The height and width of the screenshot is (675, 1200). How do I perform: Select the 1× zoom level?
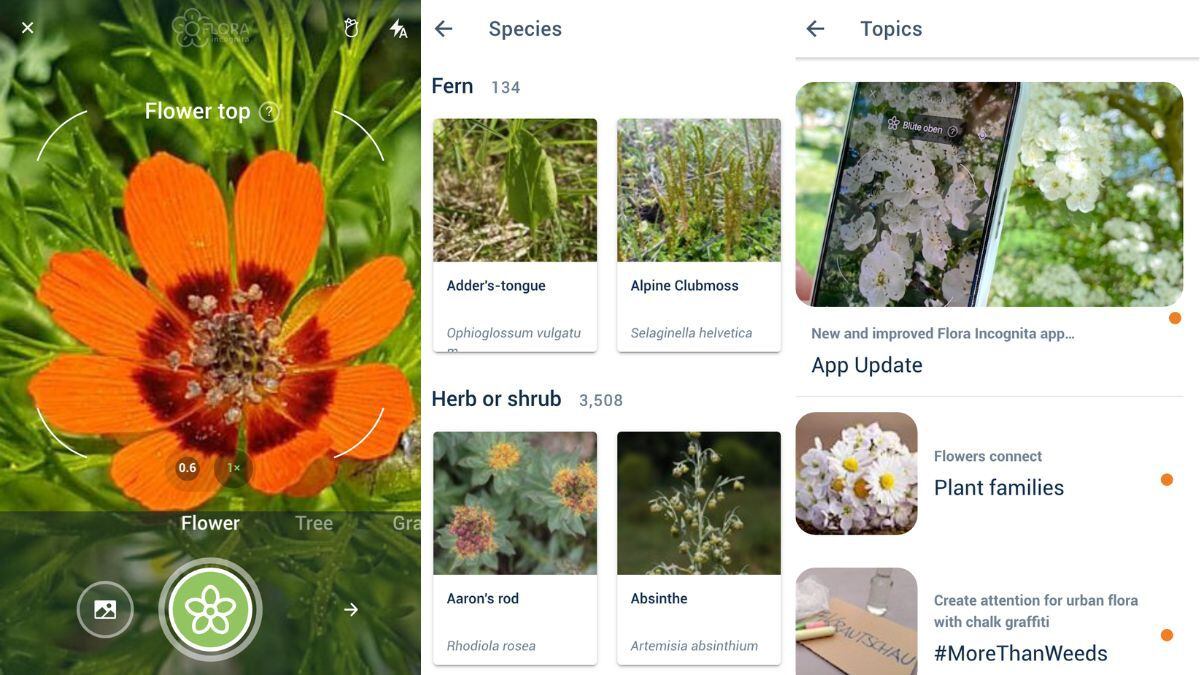point(233,468)
